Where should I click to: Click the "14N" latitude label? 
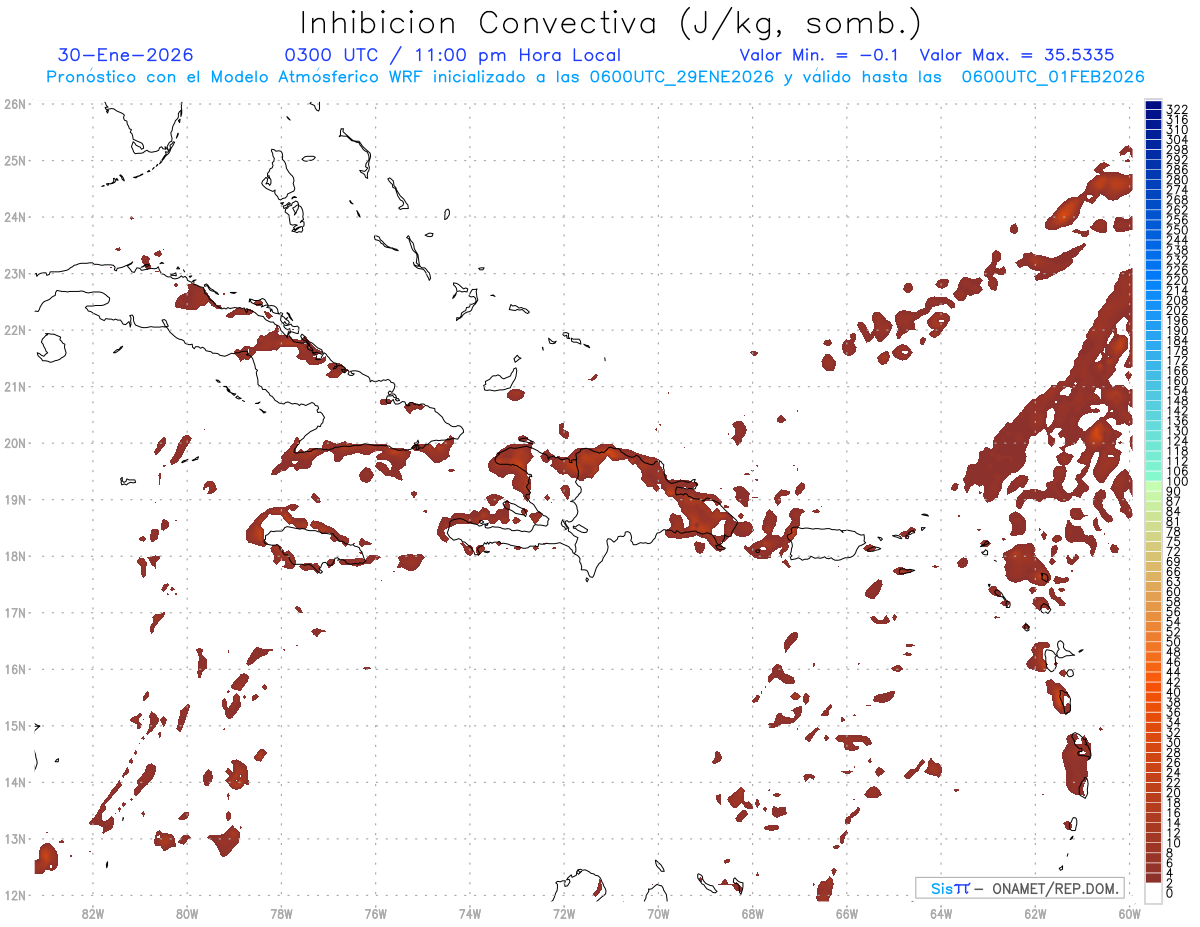point(14,782)
